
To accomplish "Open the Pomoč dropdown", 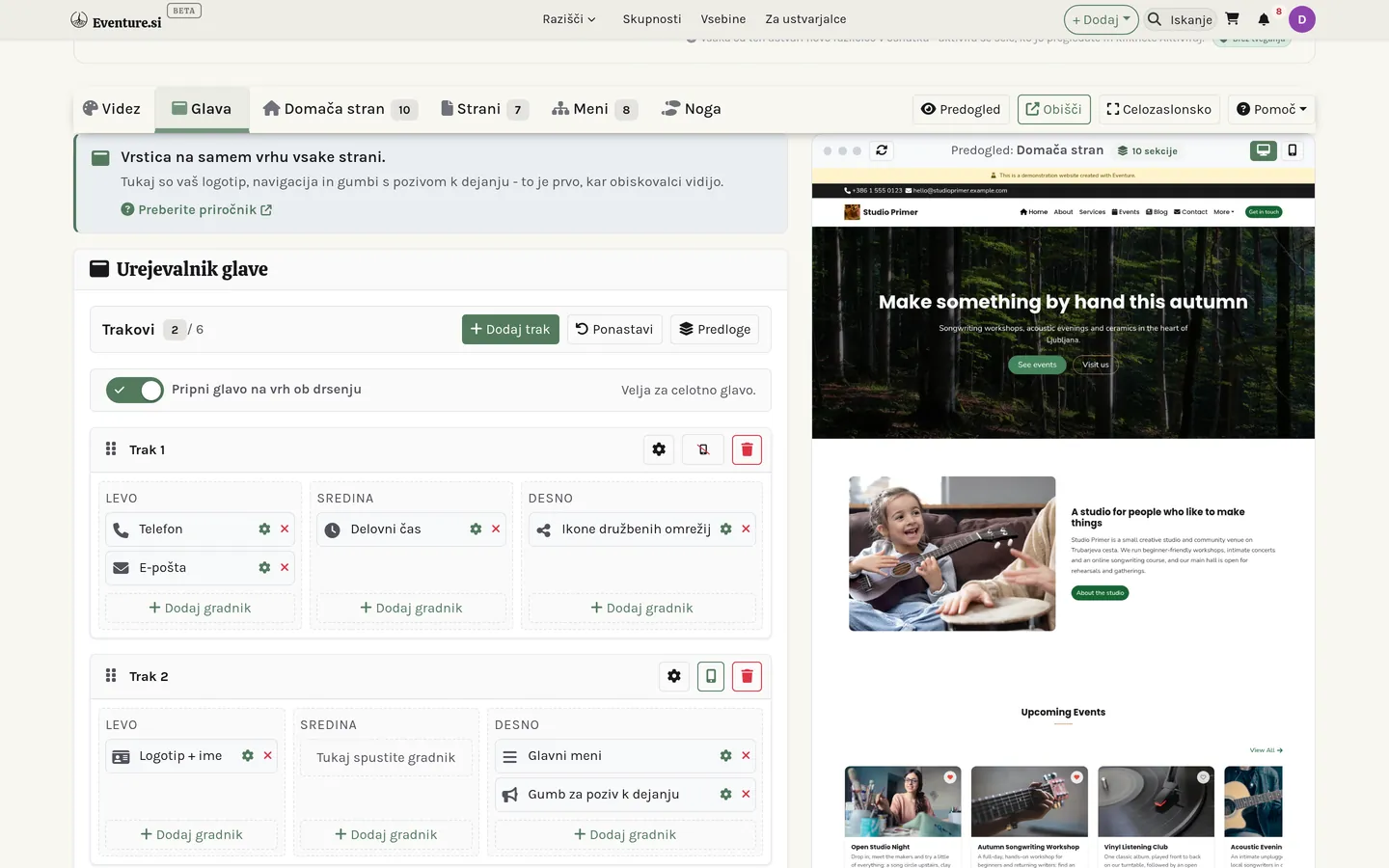I will (x=1271, y=109).
